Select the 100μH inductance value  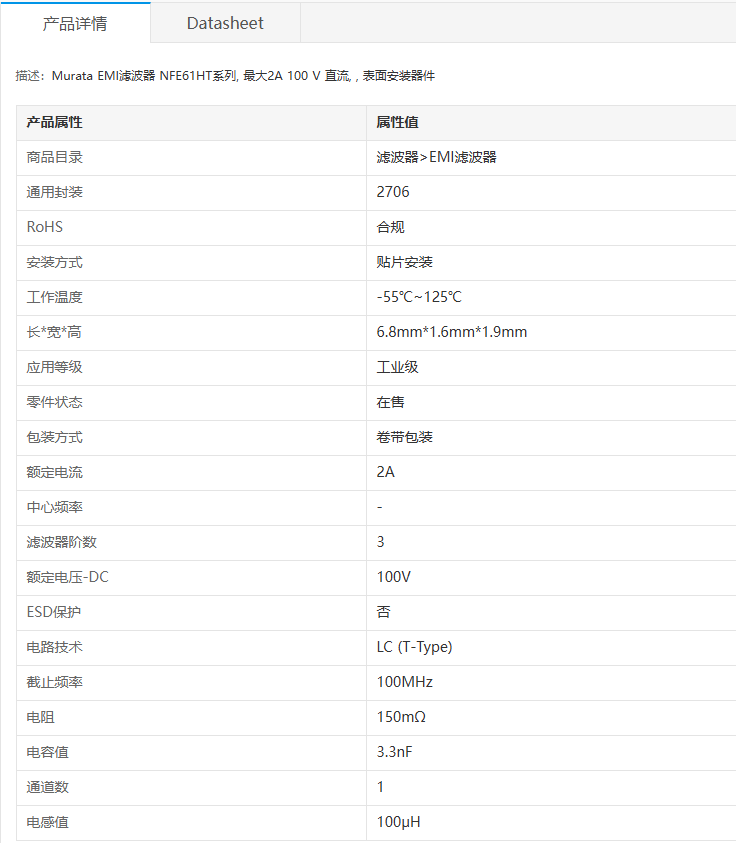pyautogui.click(x=398, y=822)
